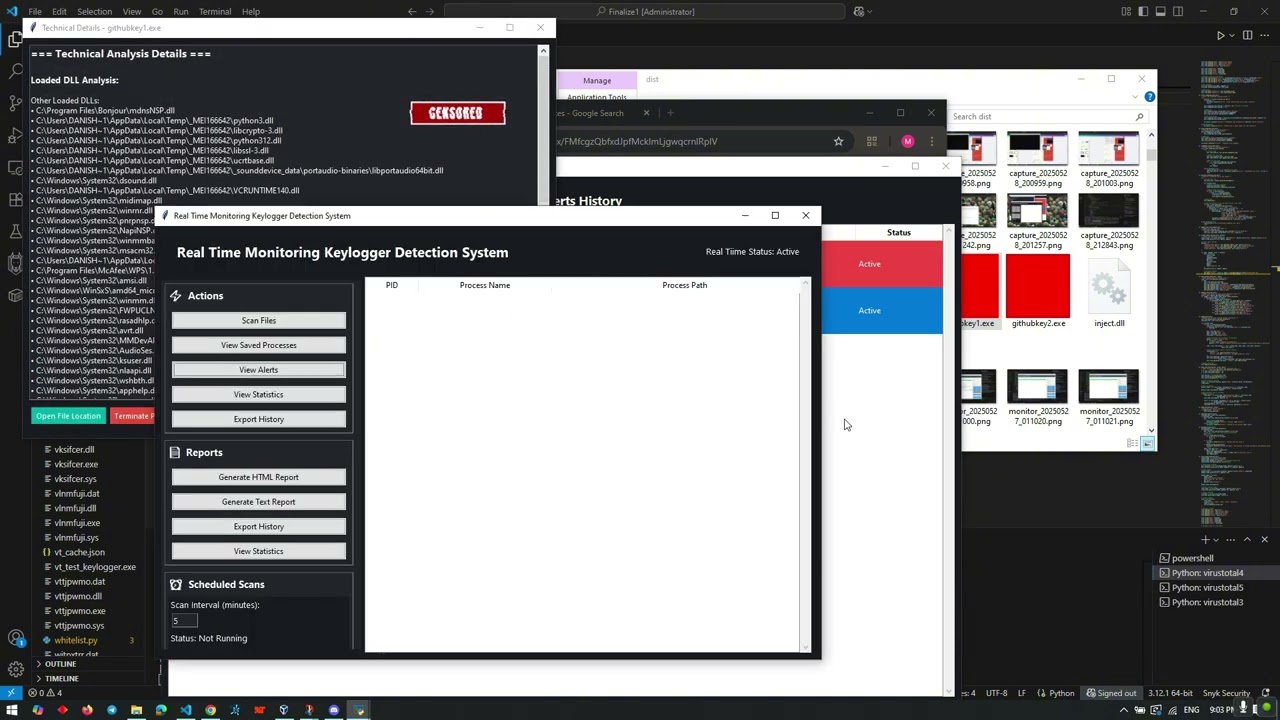Add new terminal with plus icon
Viewport: 1280px width, 720px height.
click(x=1205, y=539)
